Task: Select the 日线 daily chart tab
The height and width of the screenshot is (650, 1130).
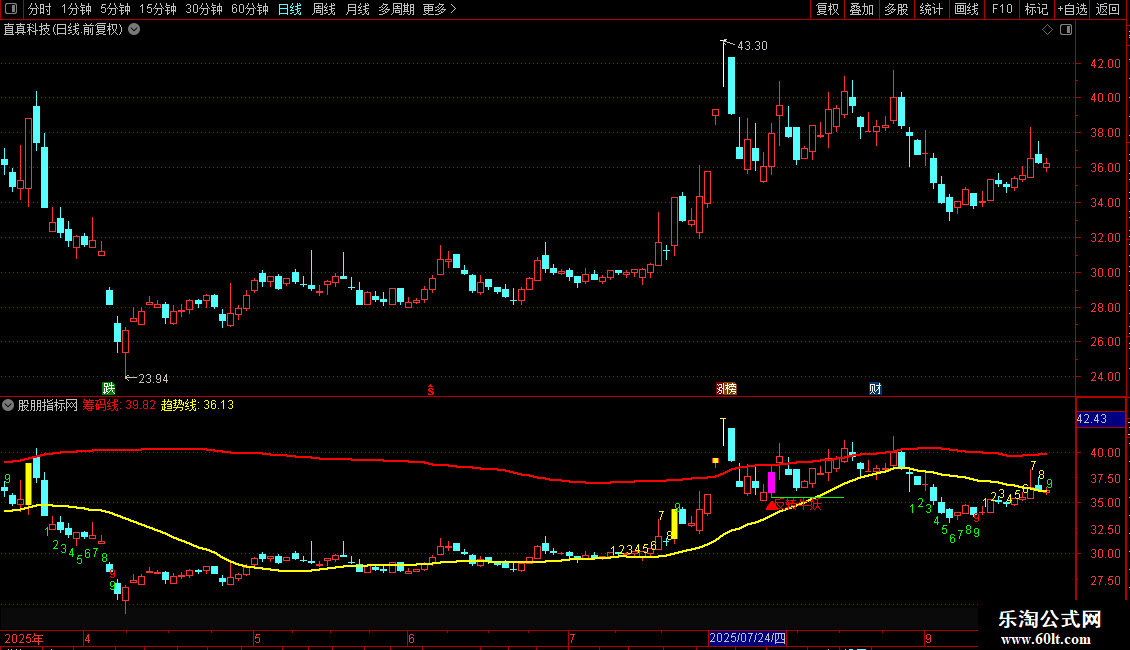Action: tap(290, 9)
